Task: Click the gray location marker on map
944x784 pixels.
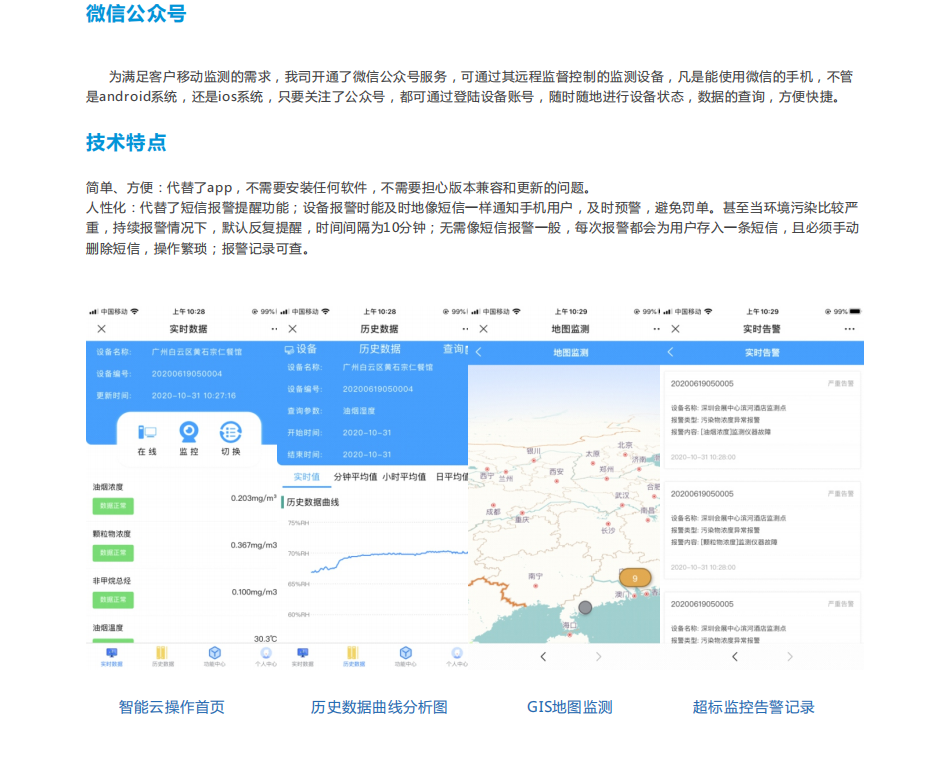Action: click(585, 608)
